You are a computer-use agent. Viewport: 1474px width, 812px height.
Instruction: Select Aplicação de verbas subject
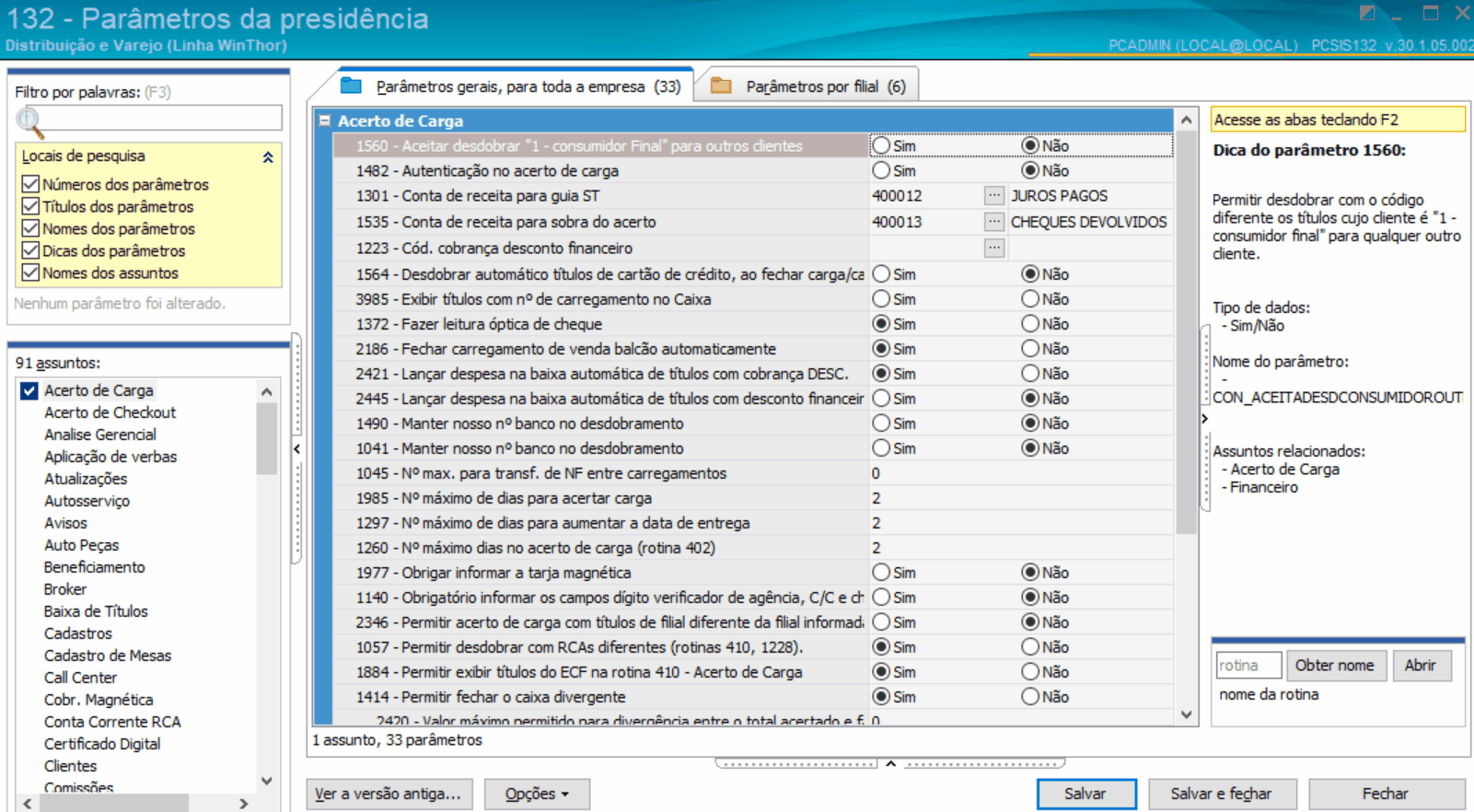click(110, 457)
